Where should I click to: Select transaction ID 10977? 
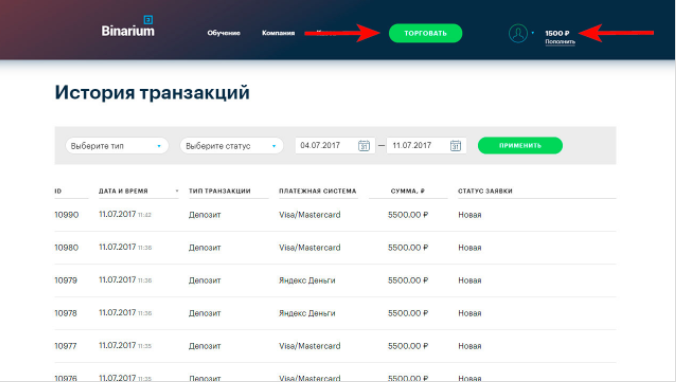65,346
